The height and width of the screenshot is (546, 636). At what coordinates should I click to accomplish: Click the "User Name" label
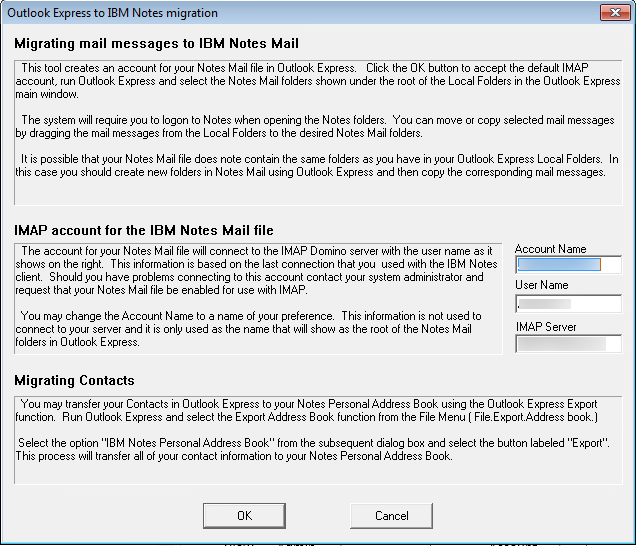tap(541, 285)
